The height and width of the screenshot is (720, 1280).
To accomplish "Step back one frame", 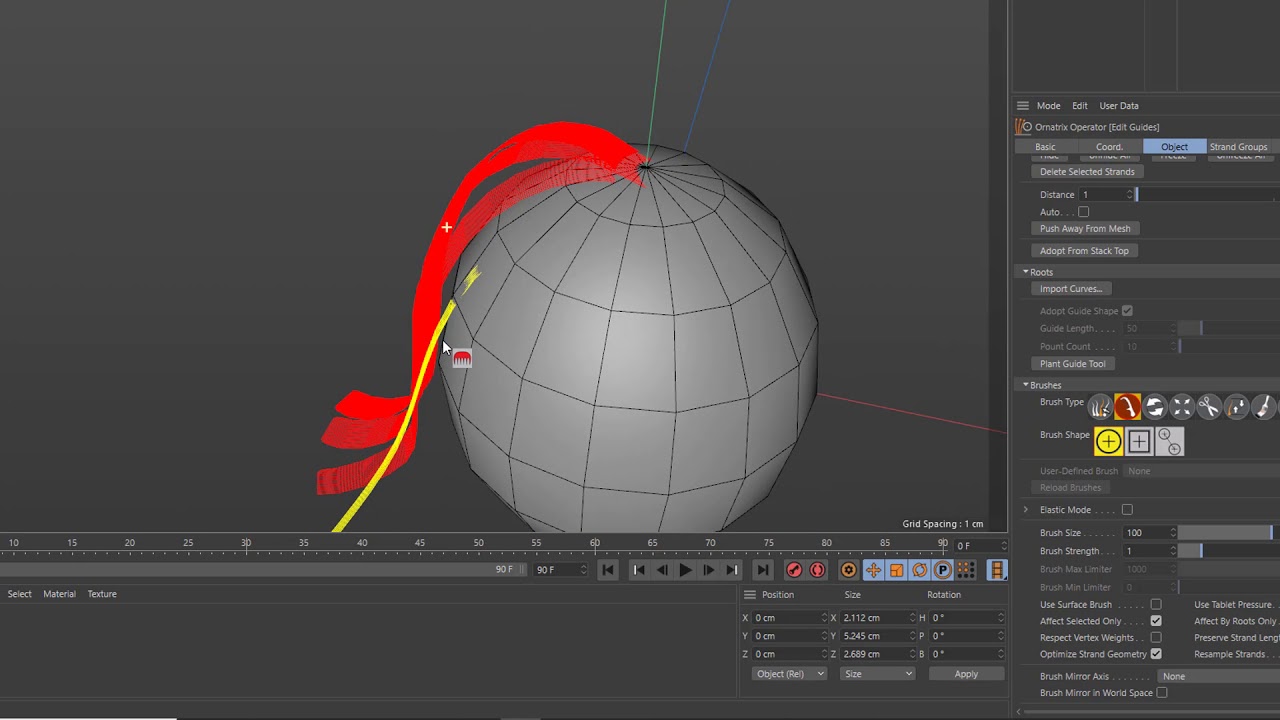I will coord(662,570).
